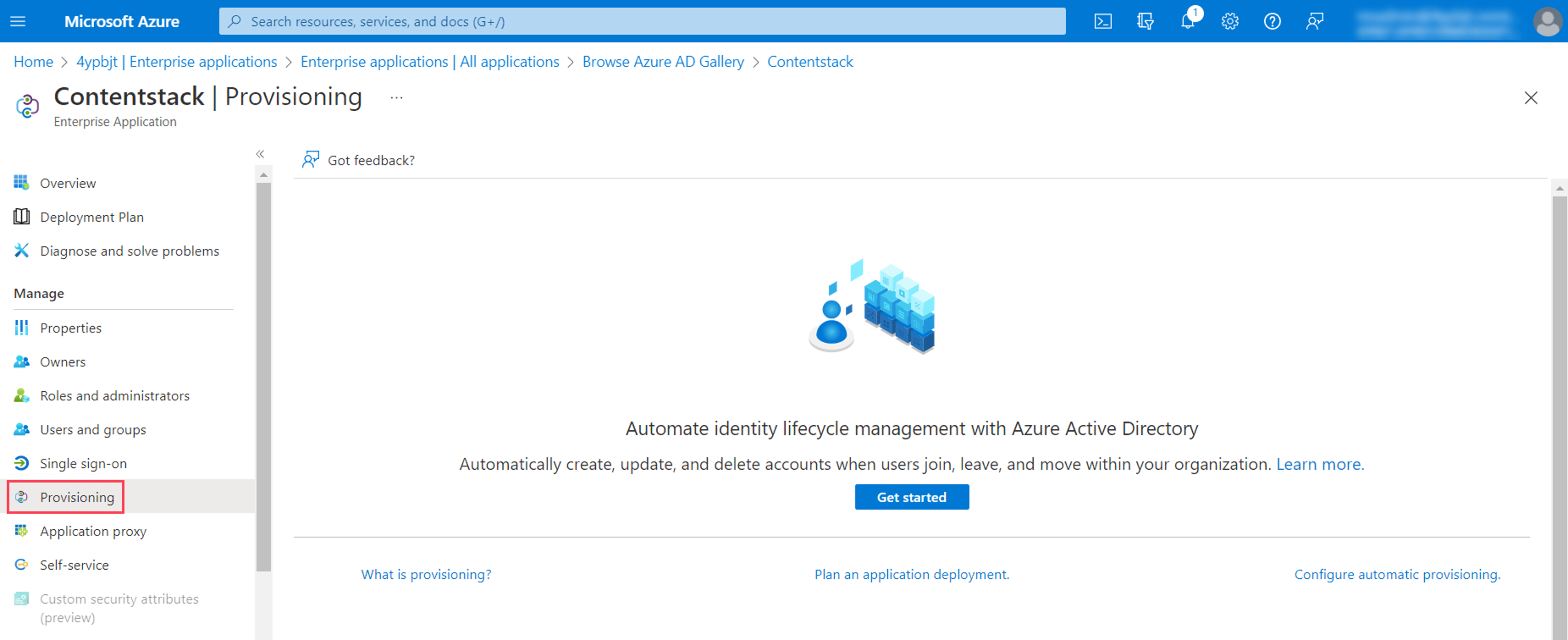The image size is (1568, 640).
Task: Close the Contentstack Provisioning blade
Action: coord(1530,98)
